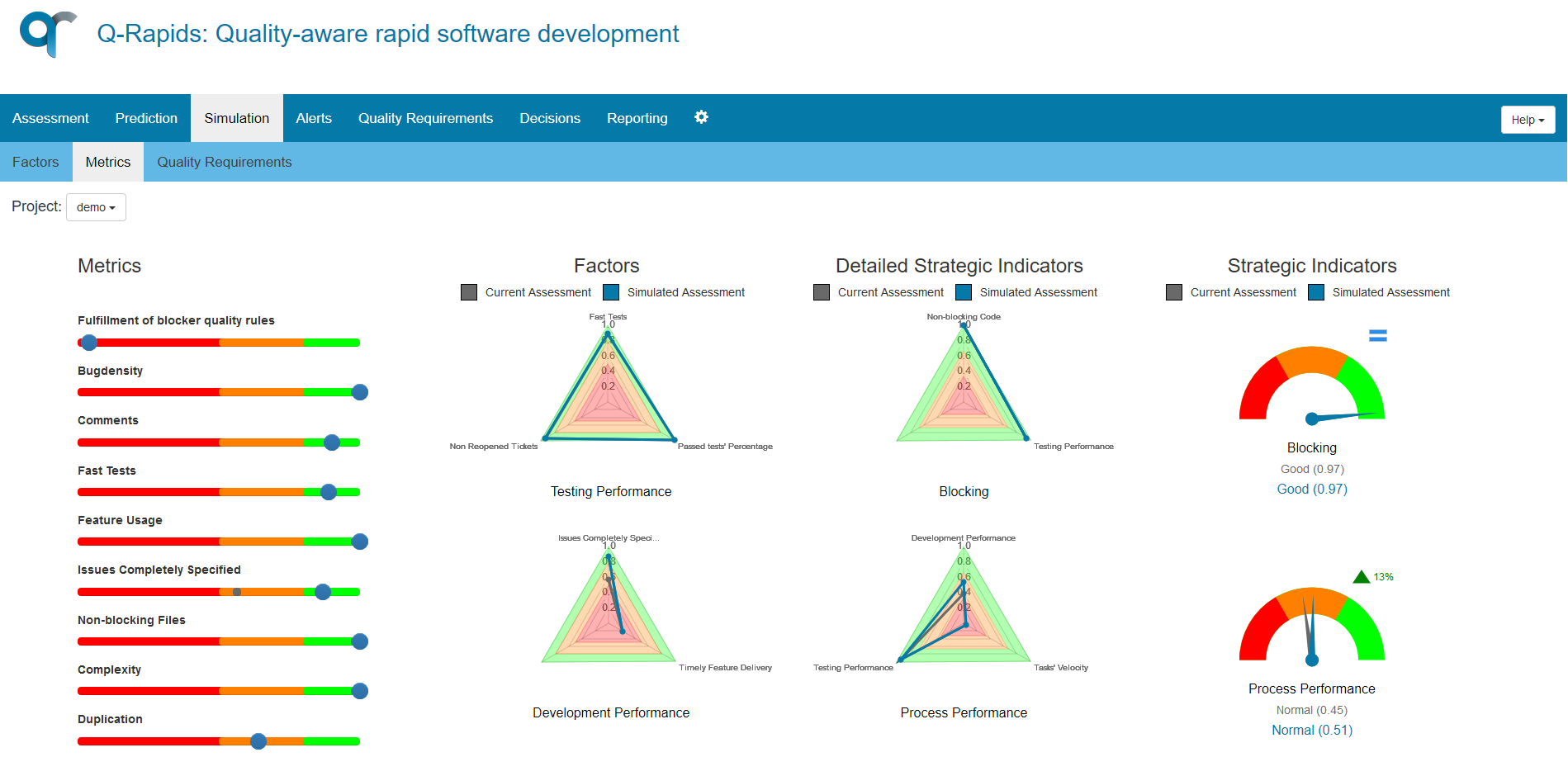Click the Process Performance gauge
This screenshot has height=757, width=1568.
[x=1311, y=627]
